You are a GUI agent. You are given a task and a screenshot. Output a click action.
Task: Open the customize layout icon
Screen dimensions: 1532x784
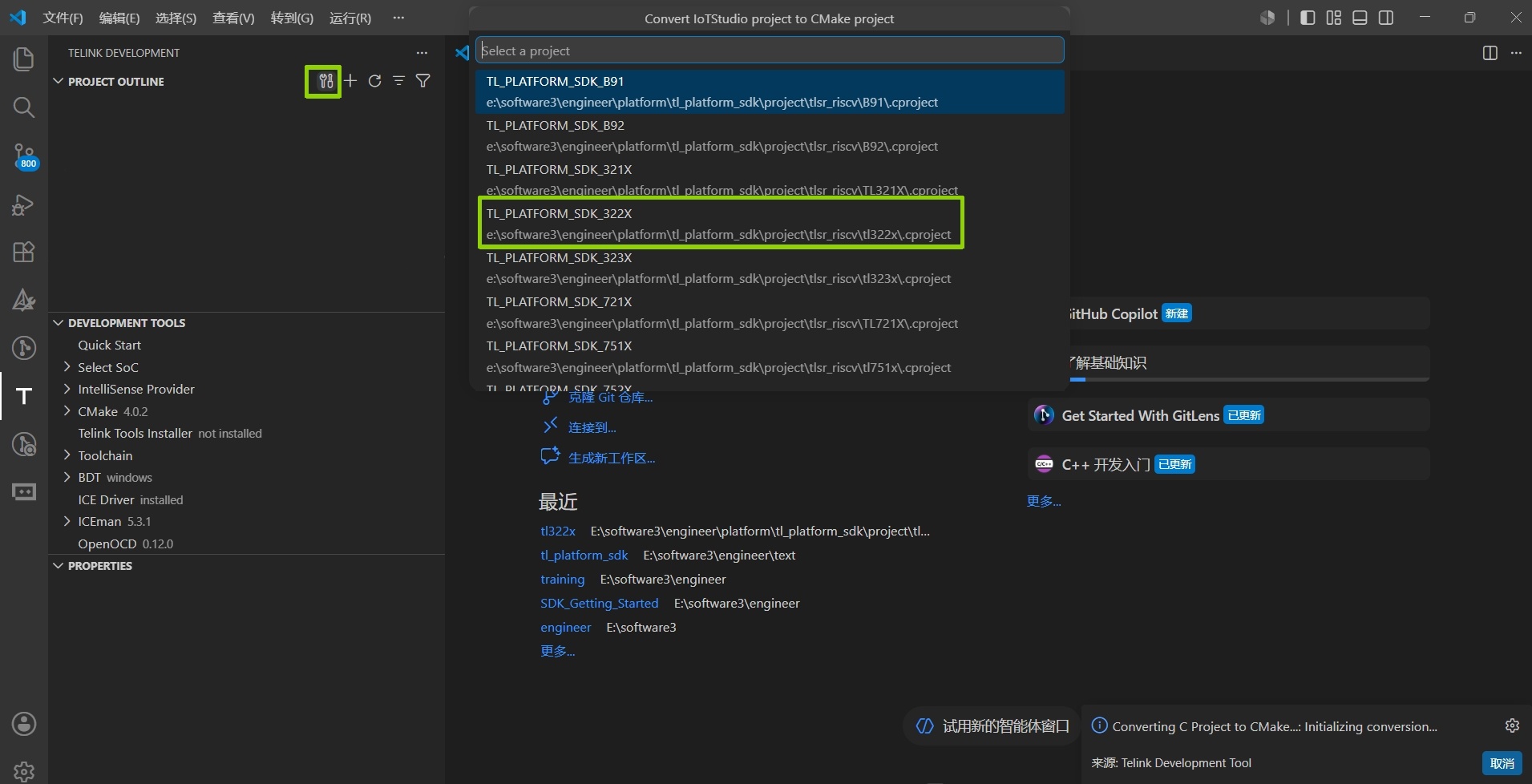pos(1334,18)
